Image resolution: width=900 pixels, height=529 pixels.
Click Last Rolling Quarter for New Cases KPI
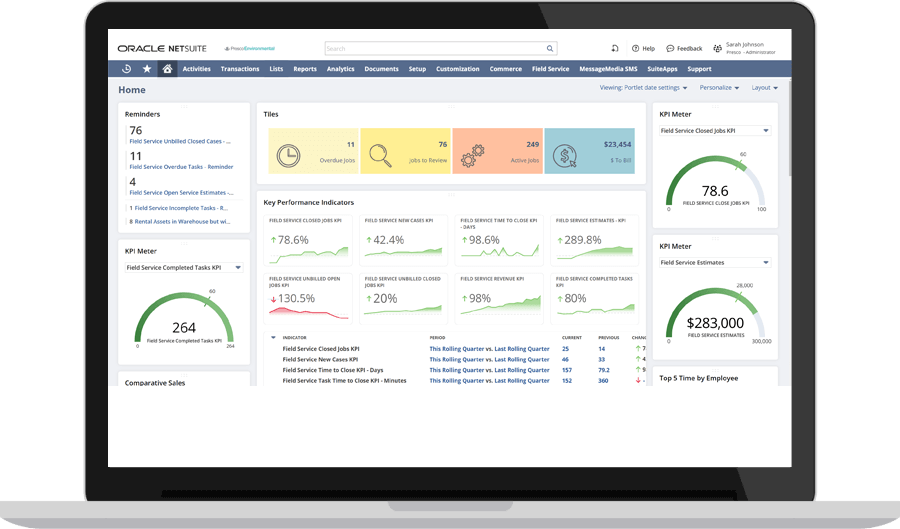point(522,360)
